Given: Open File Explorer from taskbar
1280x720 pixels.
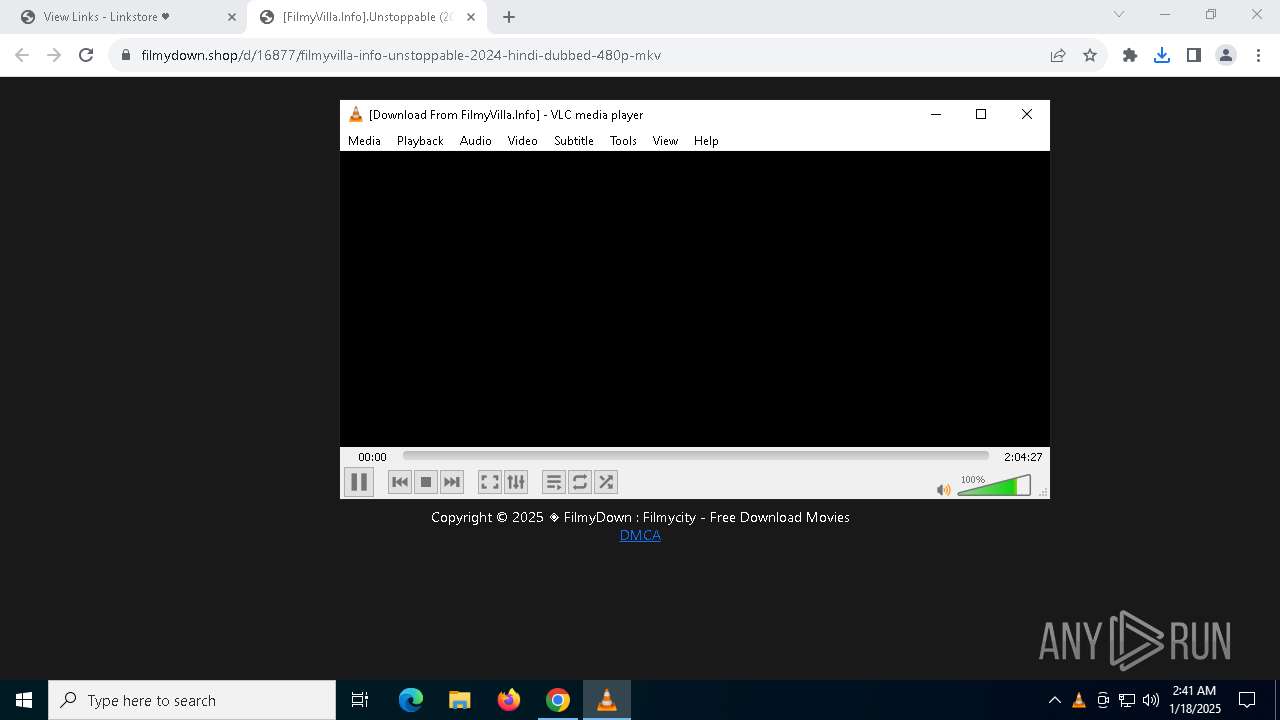Looking at the screenshot, I should [x=460, y=700].
